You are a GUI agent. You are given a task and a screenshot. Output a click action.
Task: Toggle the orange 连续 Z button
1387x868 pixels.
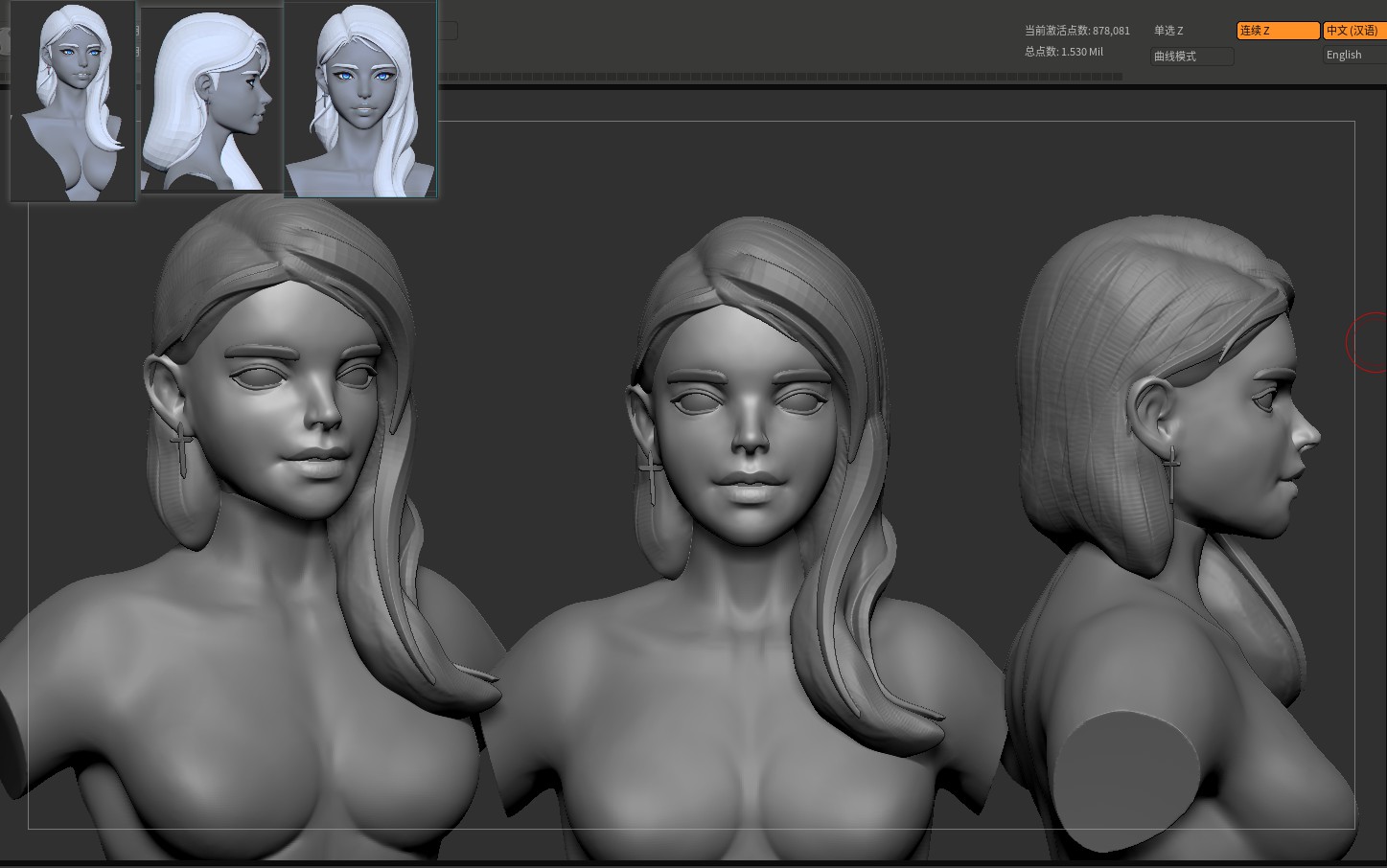(1278, 31)
